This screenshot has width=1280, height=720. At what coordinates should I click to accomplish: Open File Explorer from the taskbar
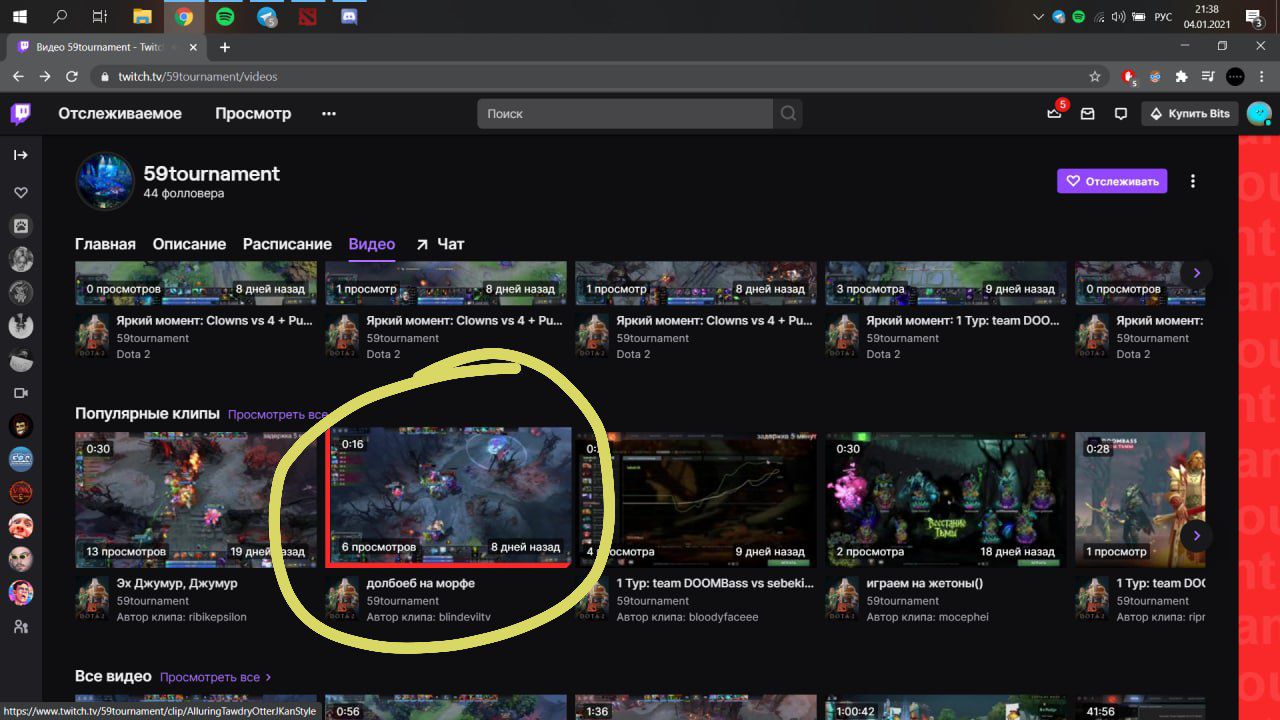[142, 16]
